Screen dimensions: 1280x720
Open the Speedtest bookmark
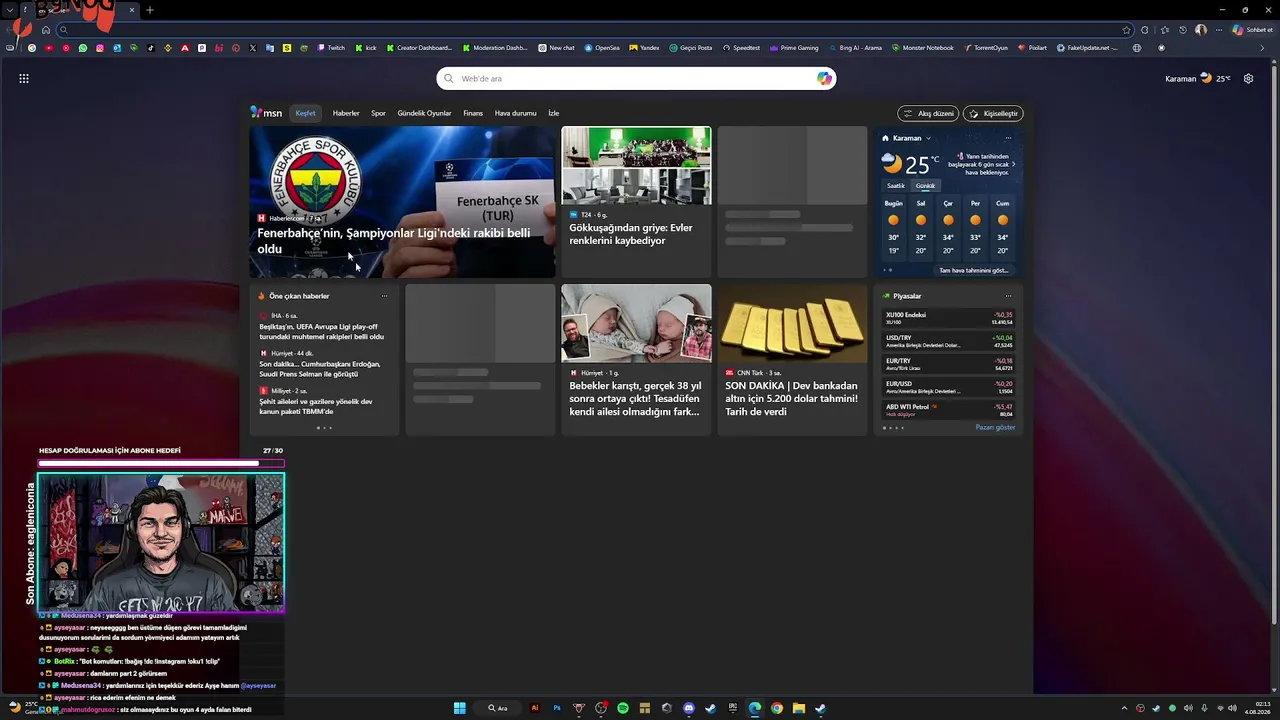coord(741,48)
